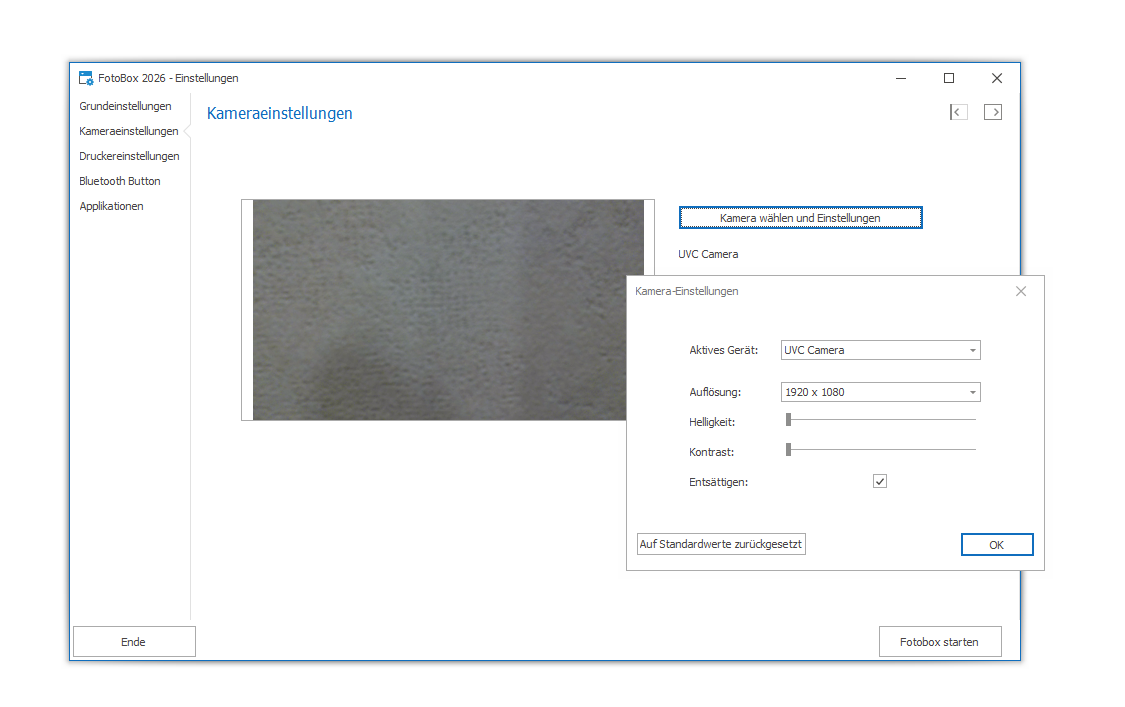The image size is (1125, 707).
Task: Maximize the FotoBox settings window
Action: click(x=949, y=78)
